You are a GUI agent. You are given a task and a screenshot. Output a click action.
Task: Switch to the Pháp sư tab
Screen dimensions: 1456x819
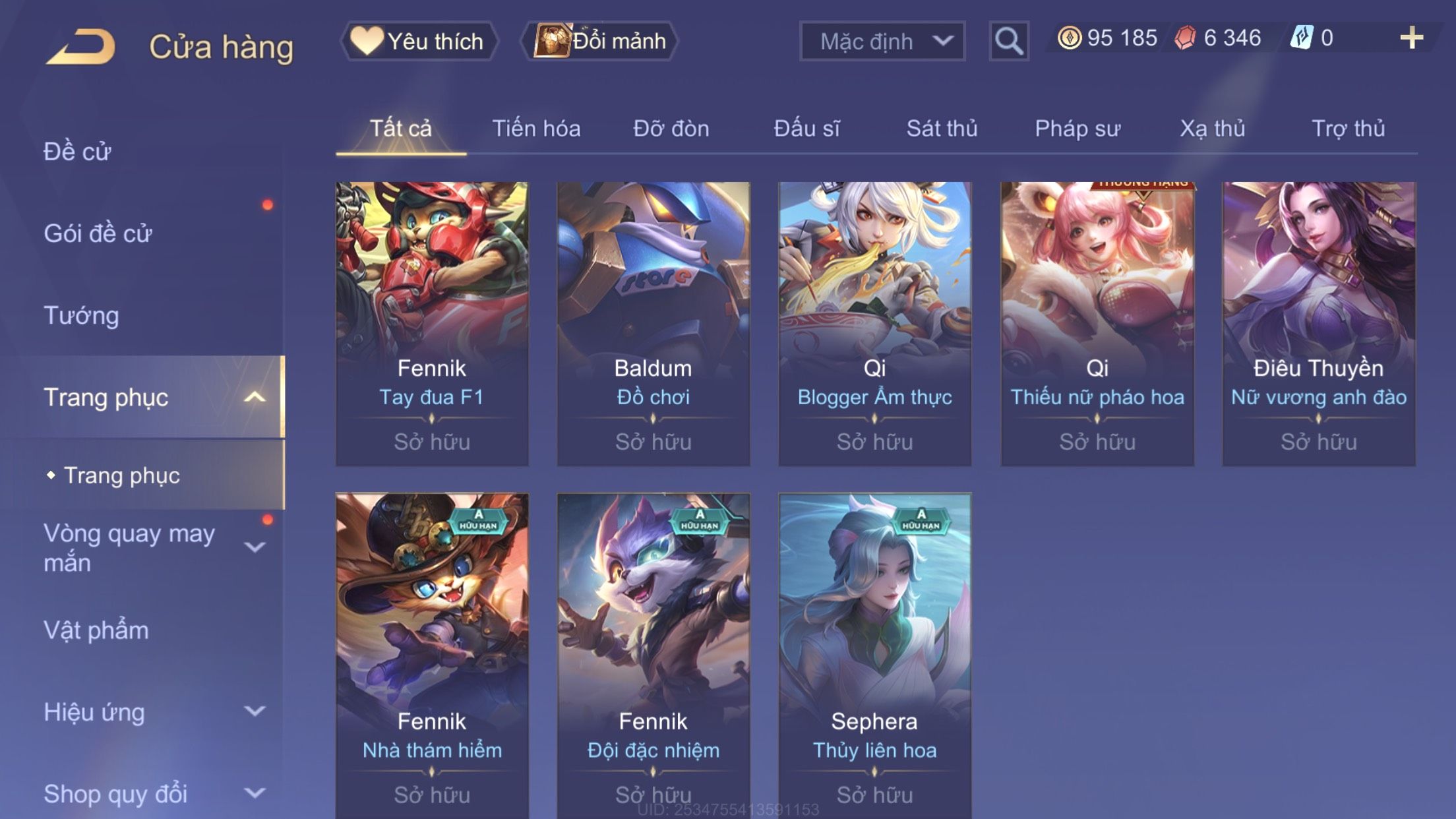(1077, 128)
